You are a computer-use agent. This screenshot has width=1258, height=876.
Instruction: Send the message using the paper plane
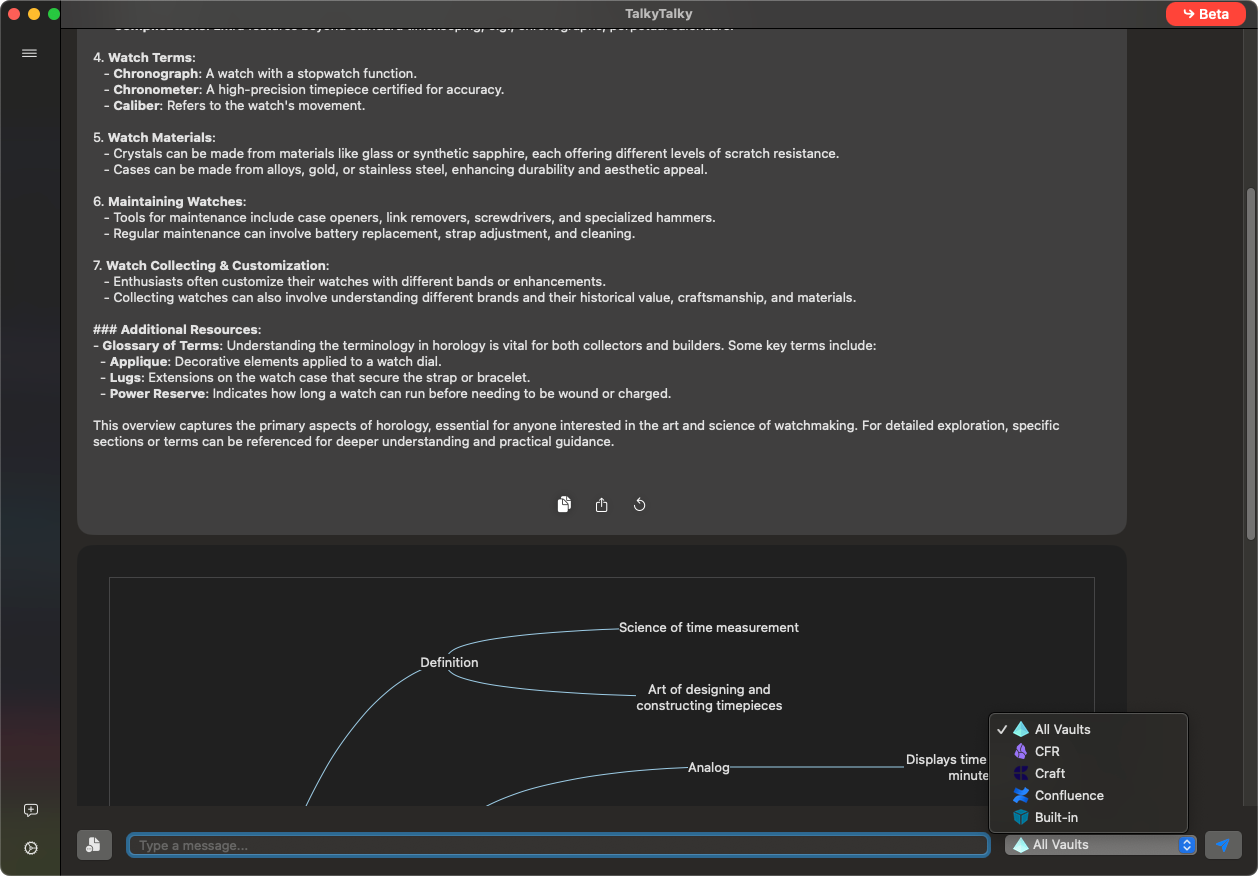(1222, 844)
